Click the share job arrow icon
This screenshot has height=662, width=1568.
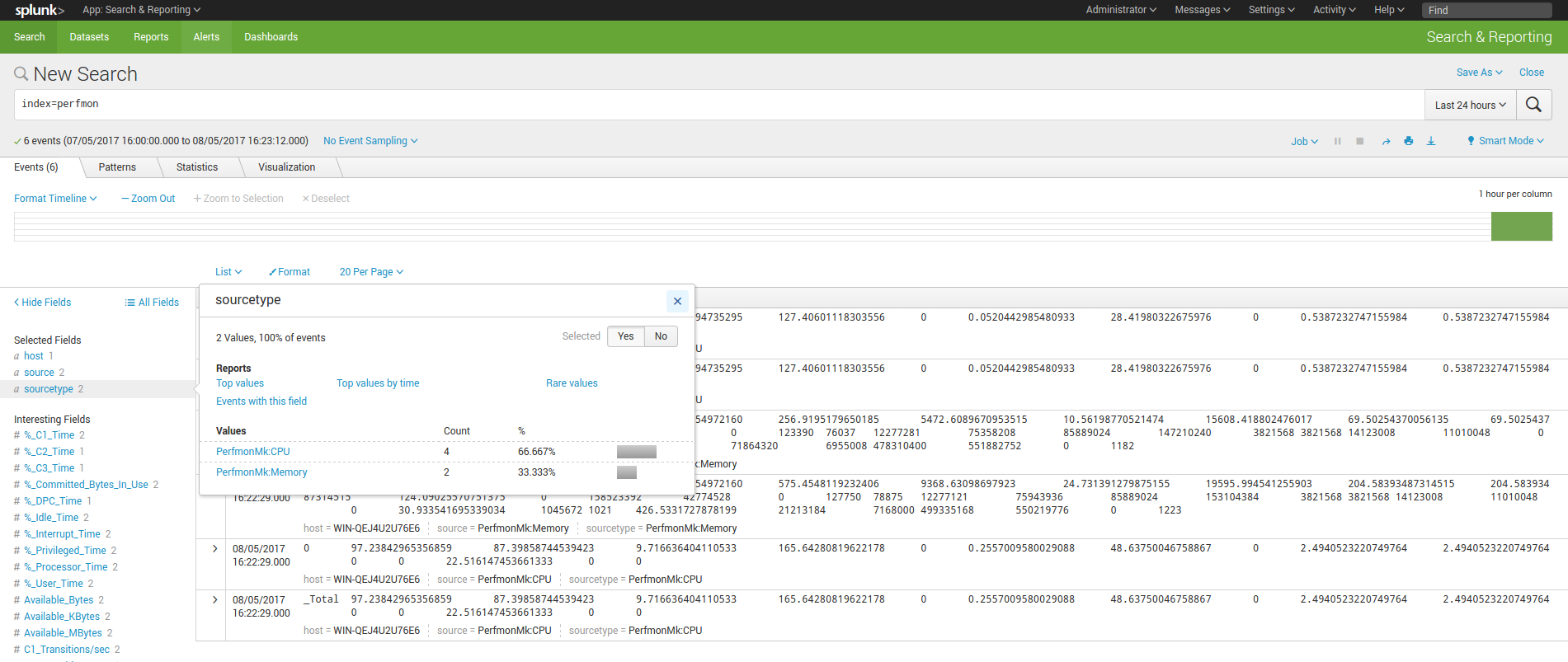click(x=1386, y=142)
